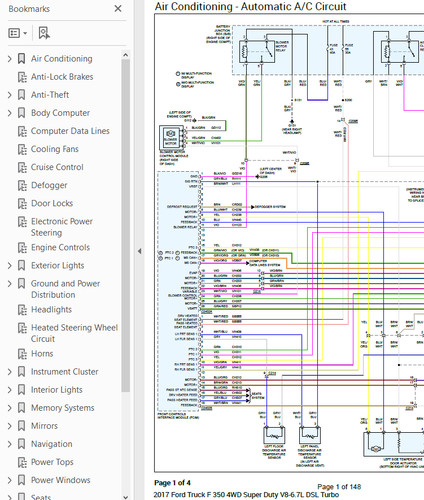
Task: Click the Cruise Control bookmark icon
Action: pyautogui.click(x=22, y=167)
